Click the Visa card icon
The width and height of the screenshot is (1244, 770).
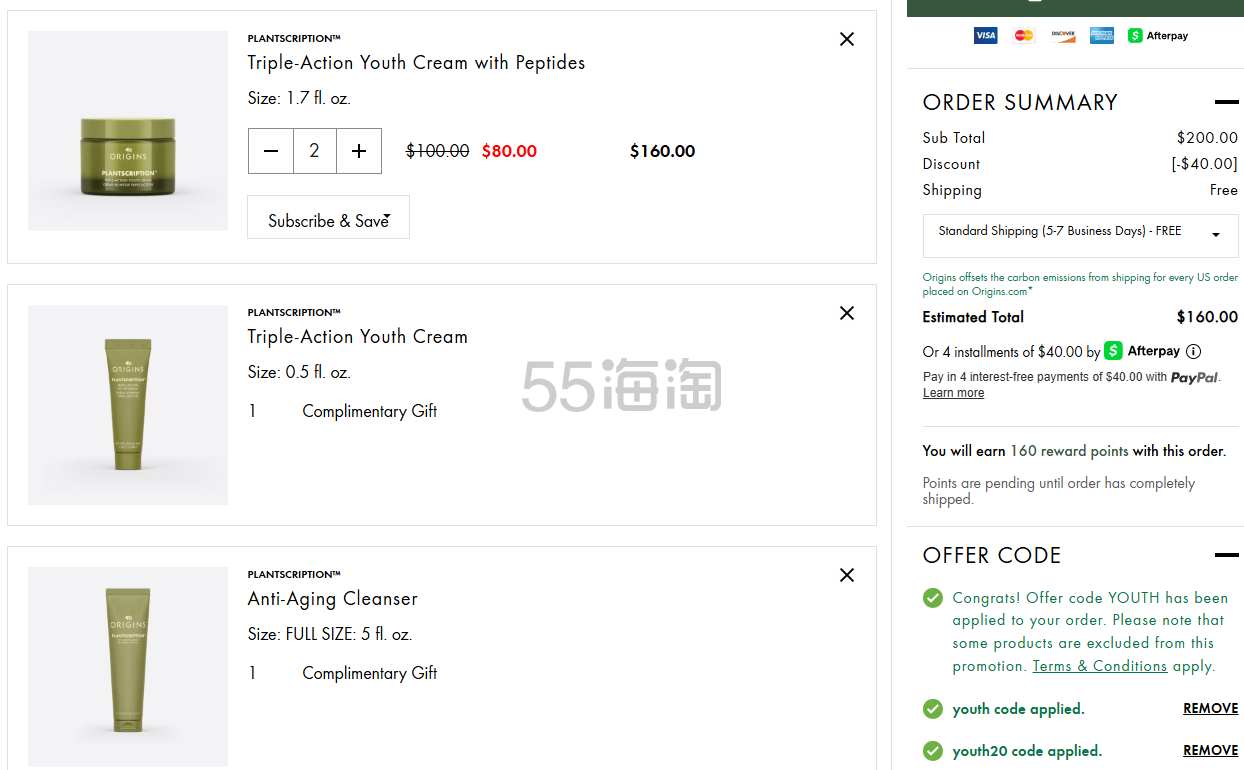tap(985, 36)
